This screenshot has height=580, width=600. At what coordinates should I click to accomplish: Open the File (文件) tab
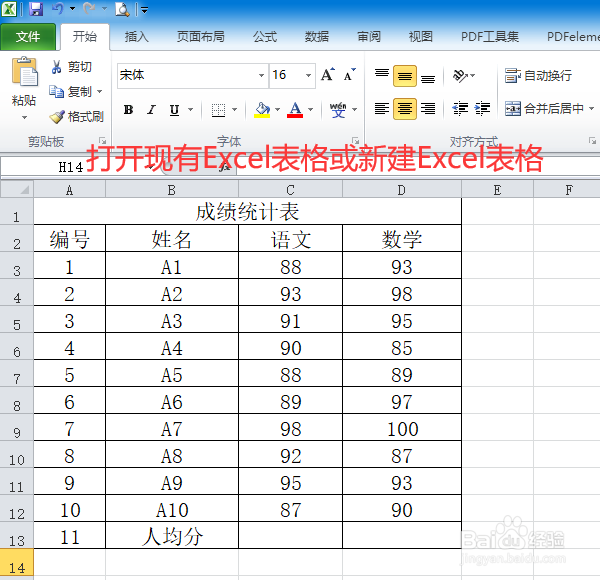click(x=28, y=37)
